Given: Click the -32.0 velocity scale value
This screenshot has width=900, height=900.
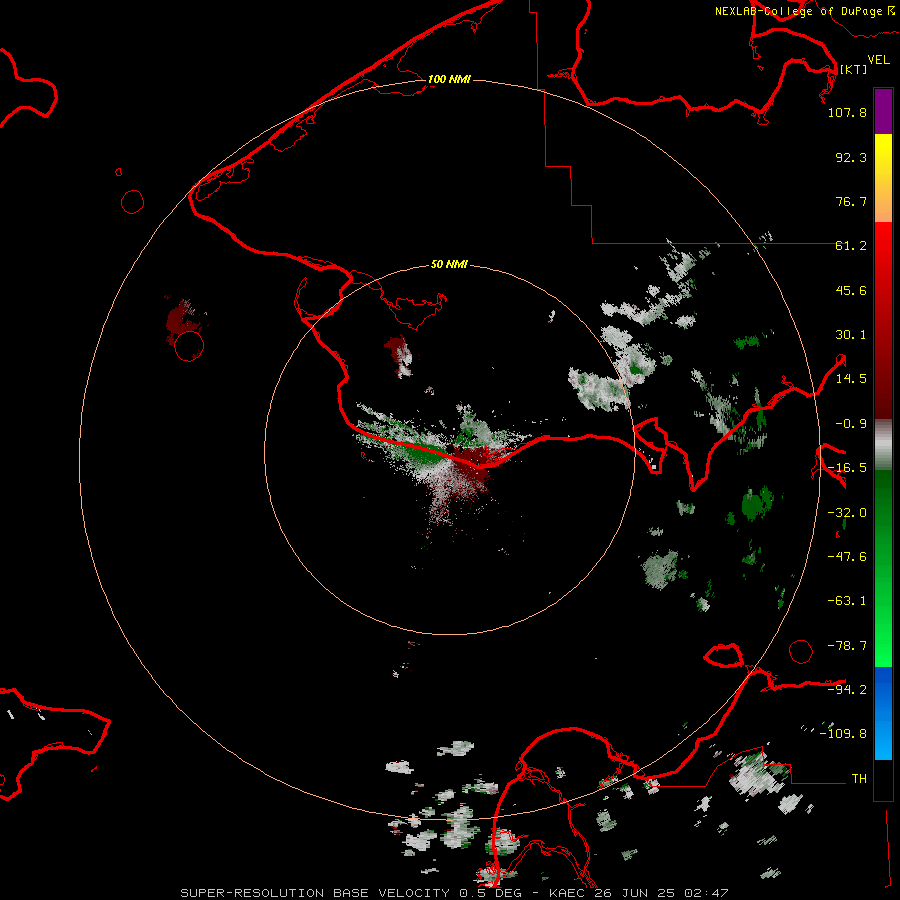Looking at the screenshot, I should point(847,513).
